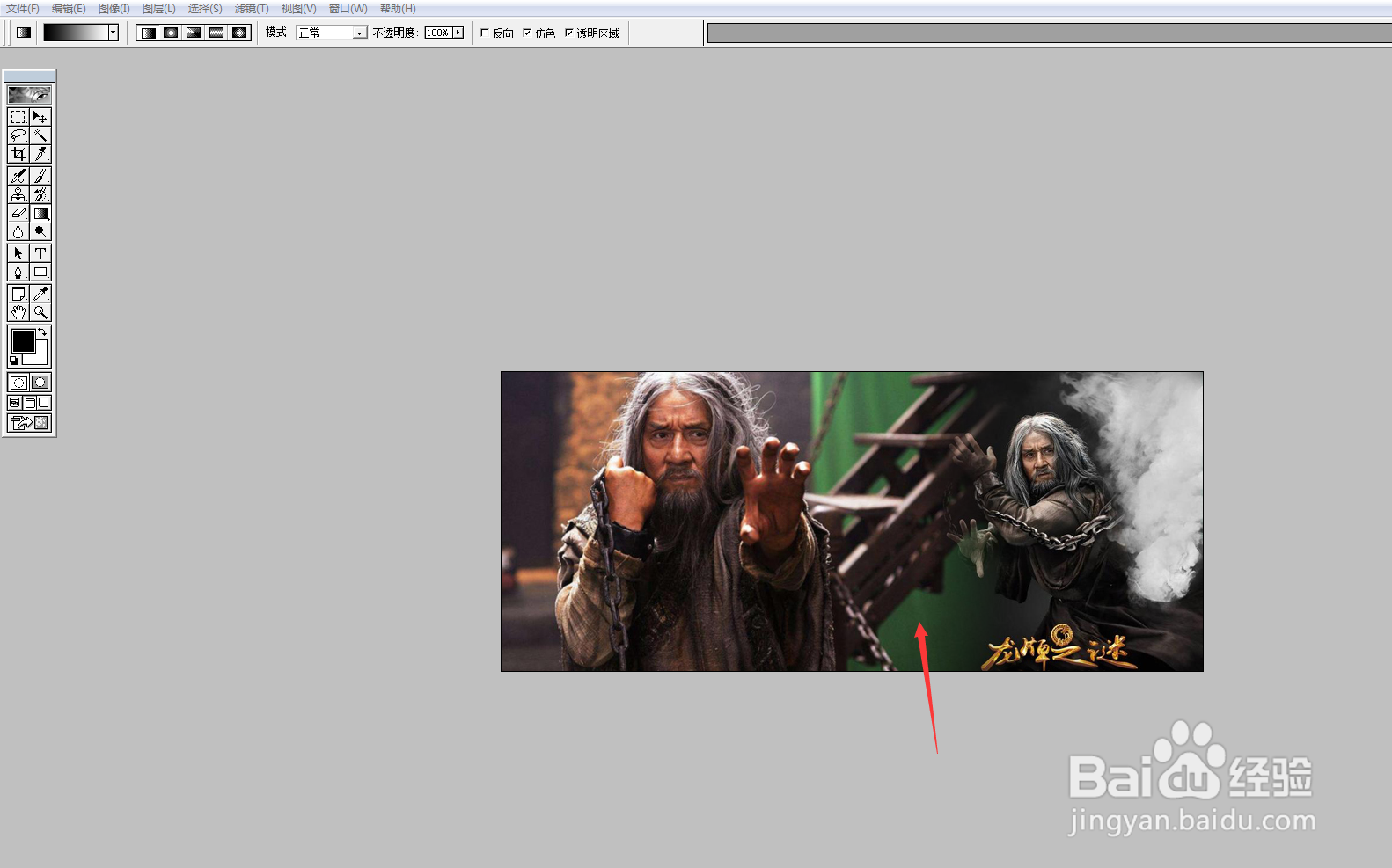Select the Move tool
The width and height of the screenshot is (1392, 868).
coord(40,117)
